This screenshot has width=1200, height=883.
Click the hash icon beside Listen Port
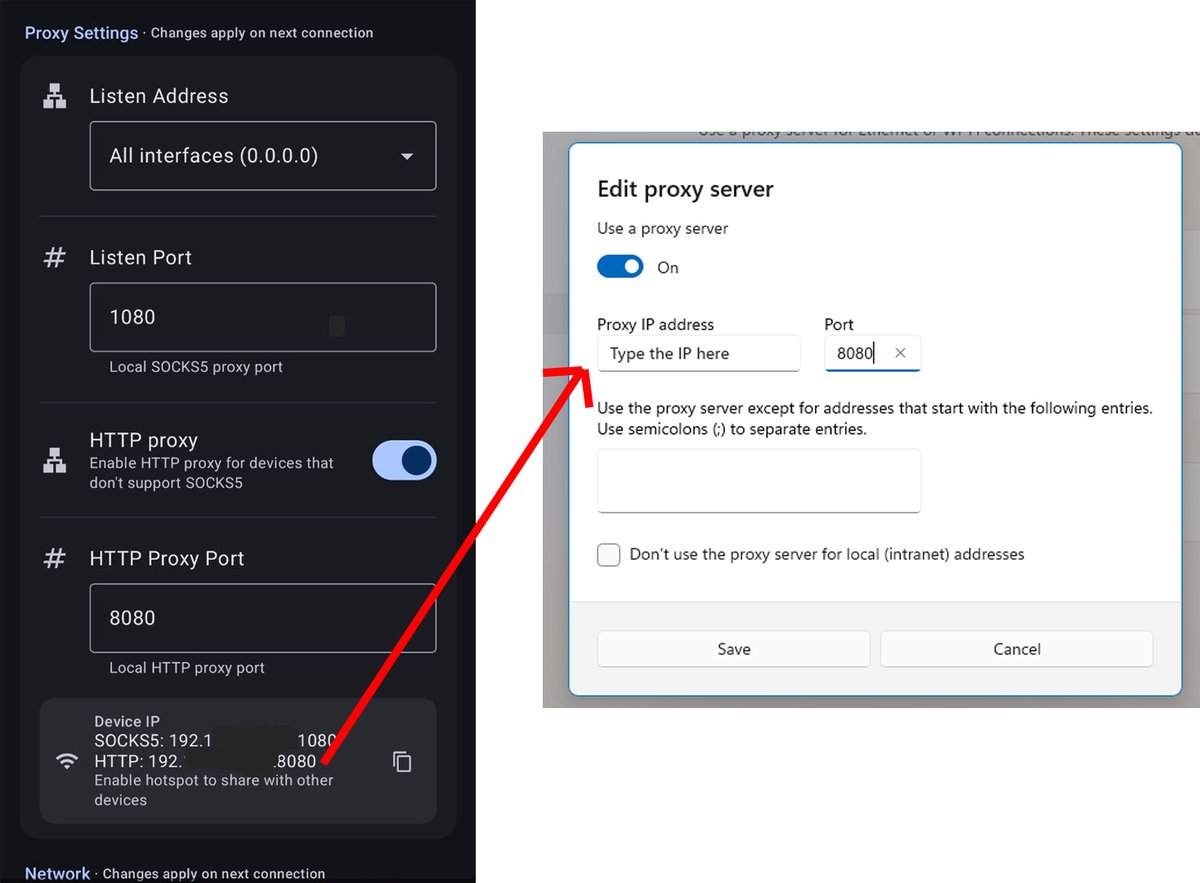55,258
